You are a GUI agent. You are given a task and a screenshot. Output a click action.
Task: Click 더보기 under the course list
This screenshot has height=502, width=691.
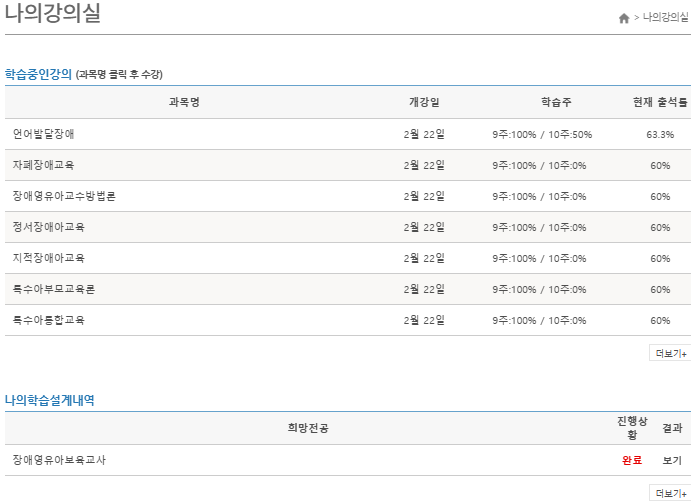(x=670, y=353)
